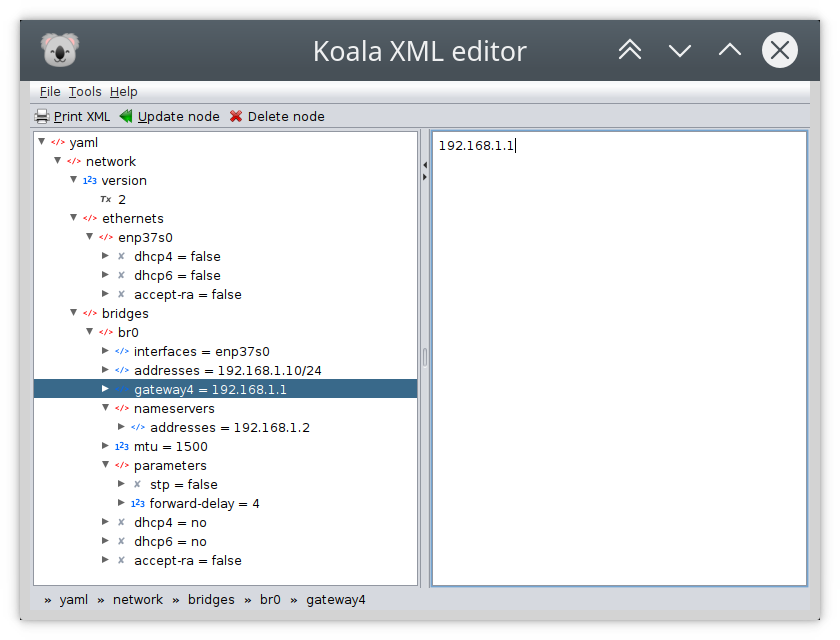The height and width of the screenshot is (640, 840).
Task: Open the Tools menu
Action: [85, 92]
